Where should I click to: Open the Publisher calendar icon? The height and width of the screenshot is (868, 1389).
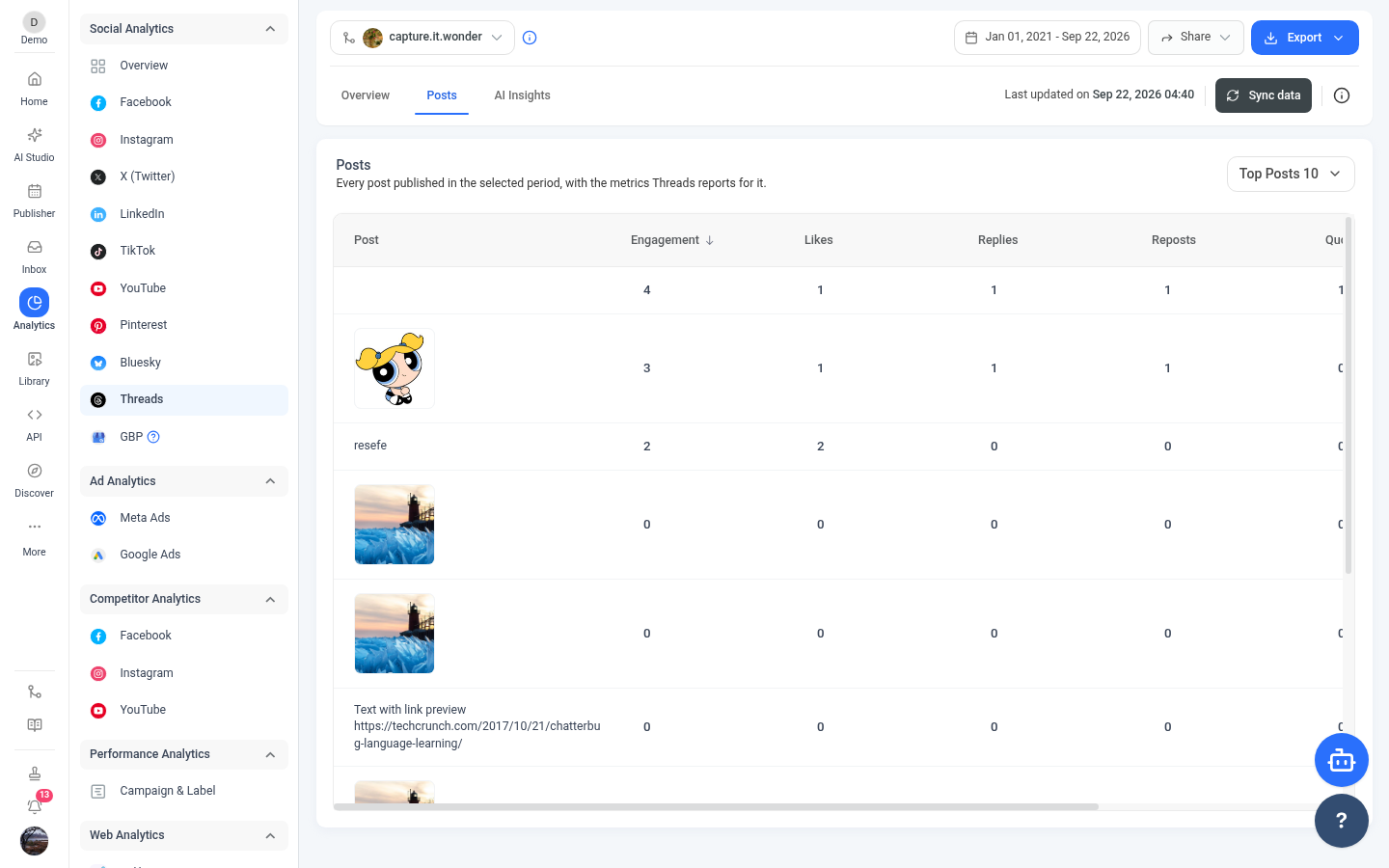click(34, 191)
